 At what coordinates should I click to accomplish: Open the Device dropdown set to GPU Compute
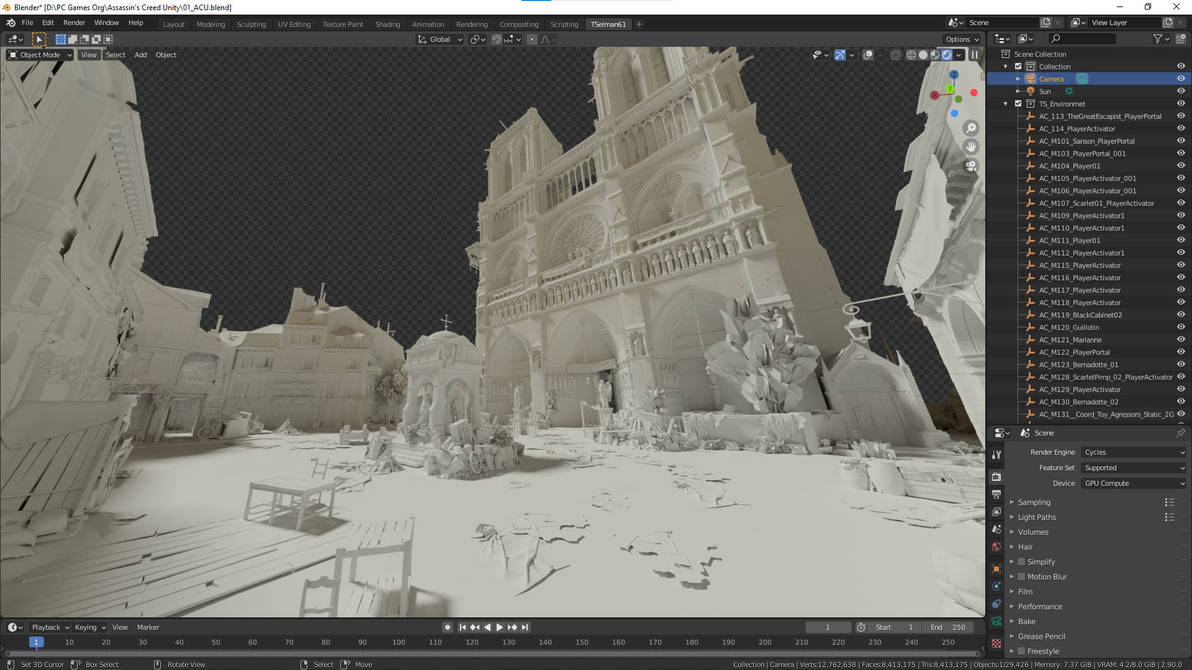coord(1133,483)
